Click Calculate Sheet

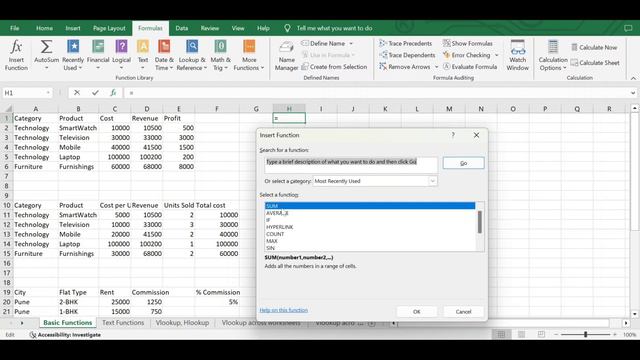point(595,63)
